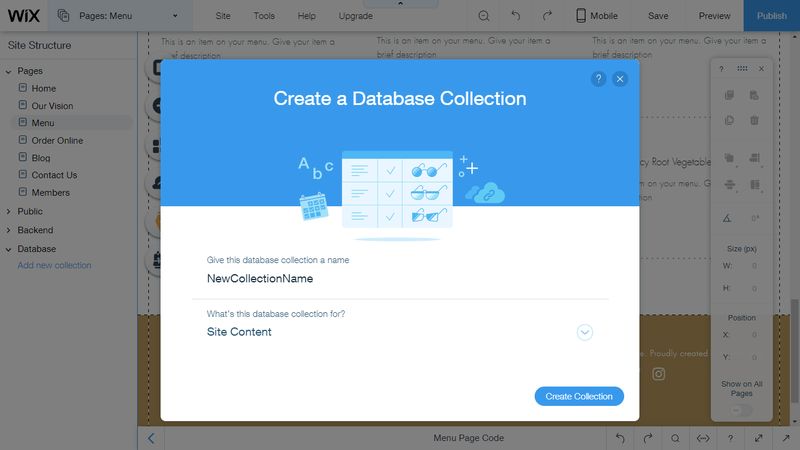The image size is (800, 450).
Task: Click the Wix logo
Action: tap(23, 16)
